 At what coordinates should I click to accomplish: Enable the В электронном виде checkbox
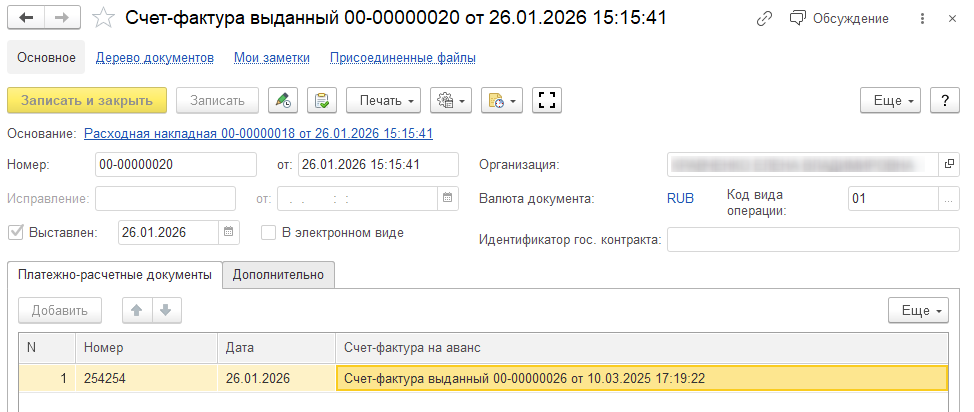tap(268, 232)
